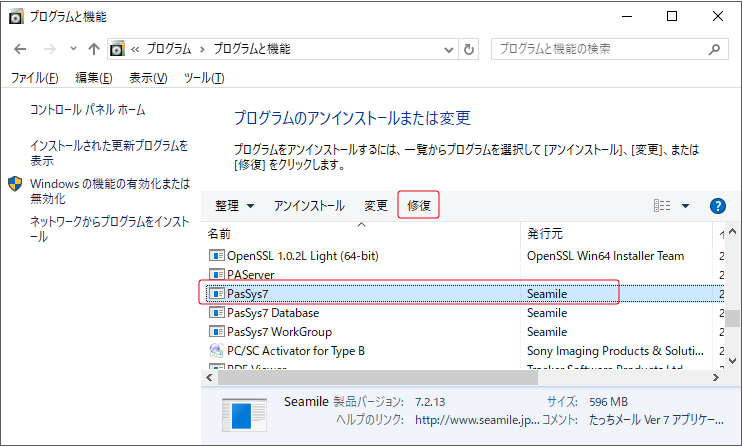This screenshot has height=446, width=742.
Task: Click the 596 MB size value
Action: point(609,402)
